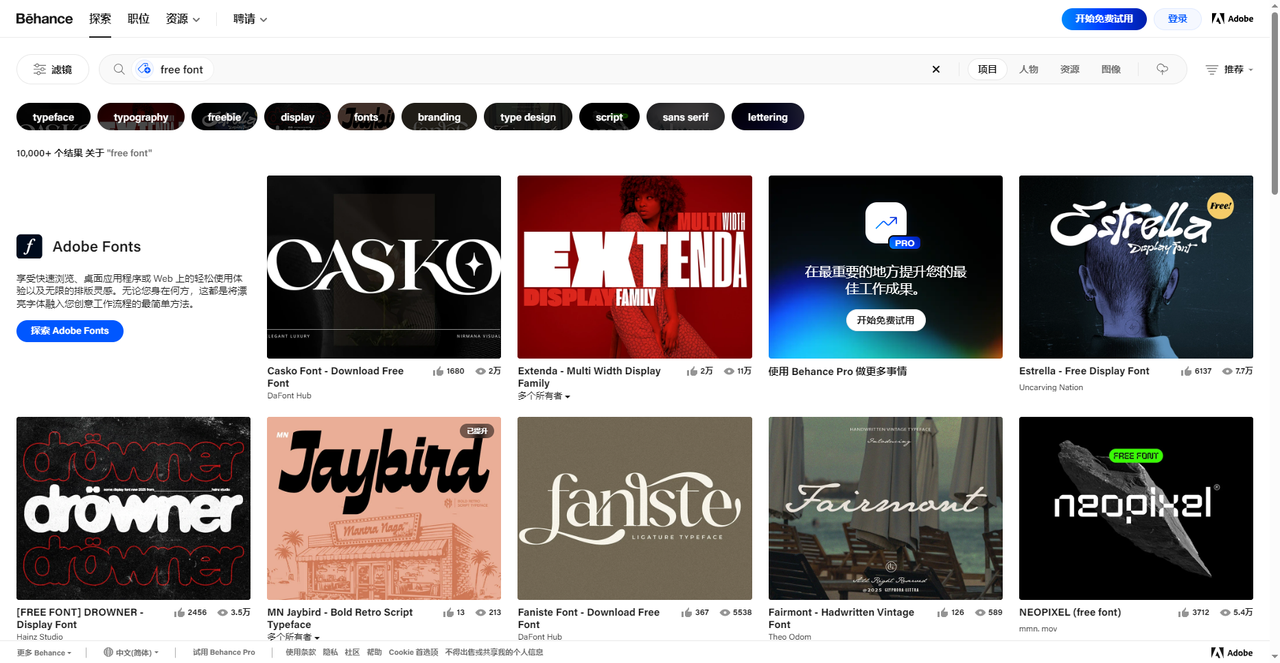Open the filter panel icon

(x=40, y=69)
